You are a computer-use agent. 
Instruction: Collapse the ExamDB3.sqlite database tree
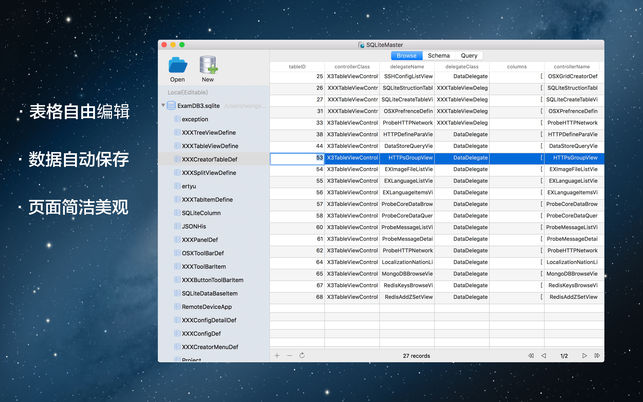(163, 105)
